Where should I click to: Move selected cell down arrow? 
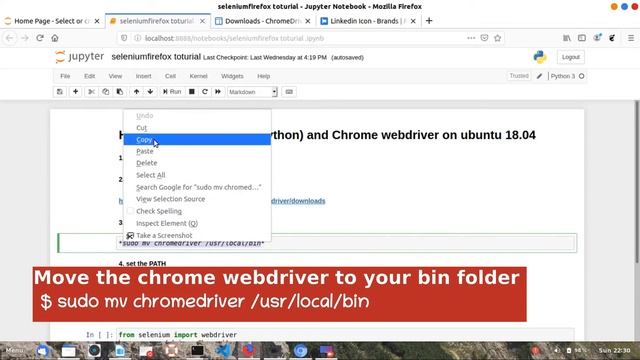click(150, 92)
